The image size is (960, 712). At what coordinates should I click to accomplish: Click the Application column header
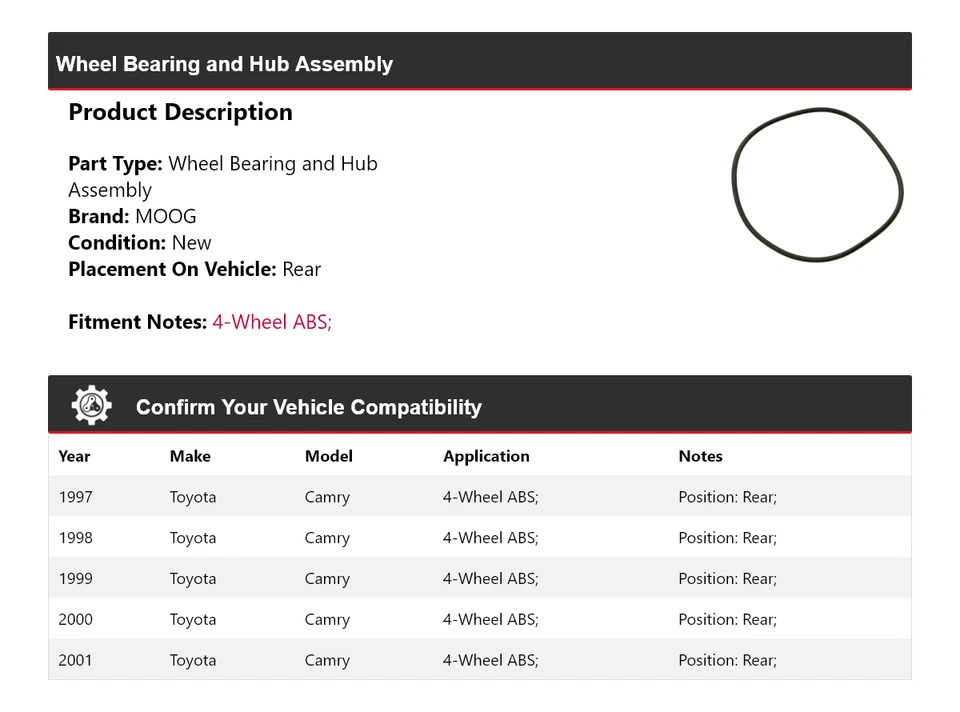(486, 456)
